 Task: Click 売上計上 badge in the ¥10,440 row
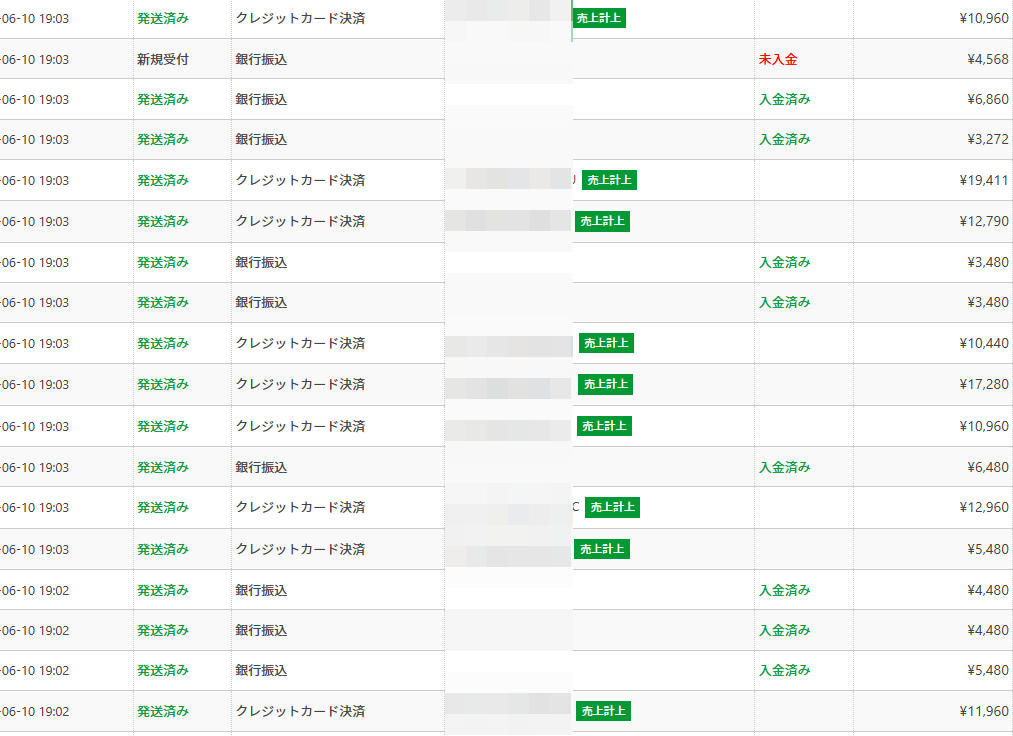[x=606, y=343]
